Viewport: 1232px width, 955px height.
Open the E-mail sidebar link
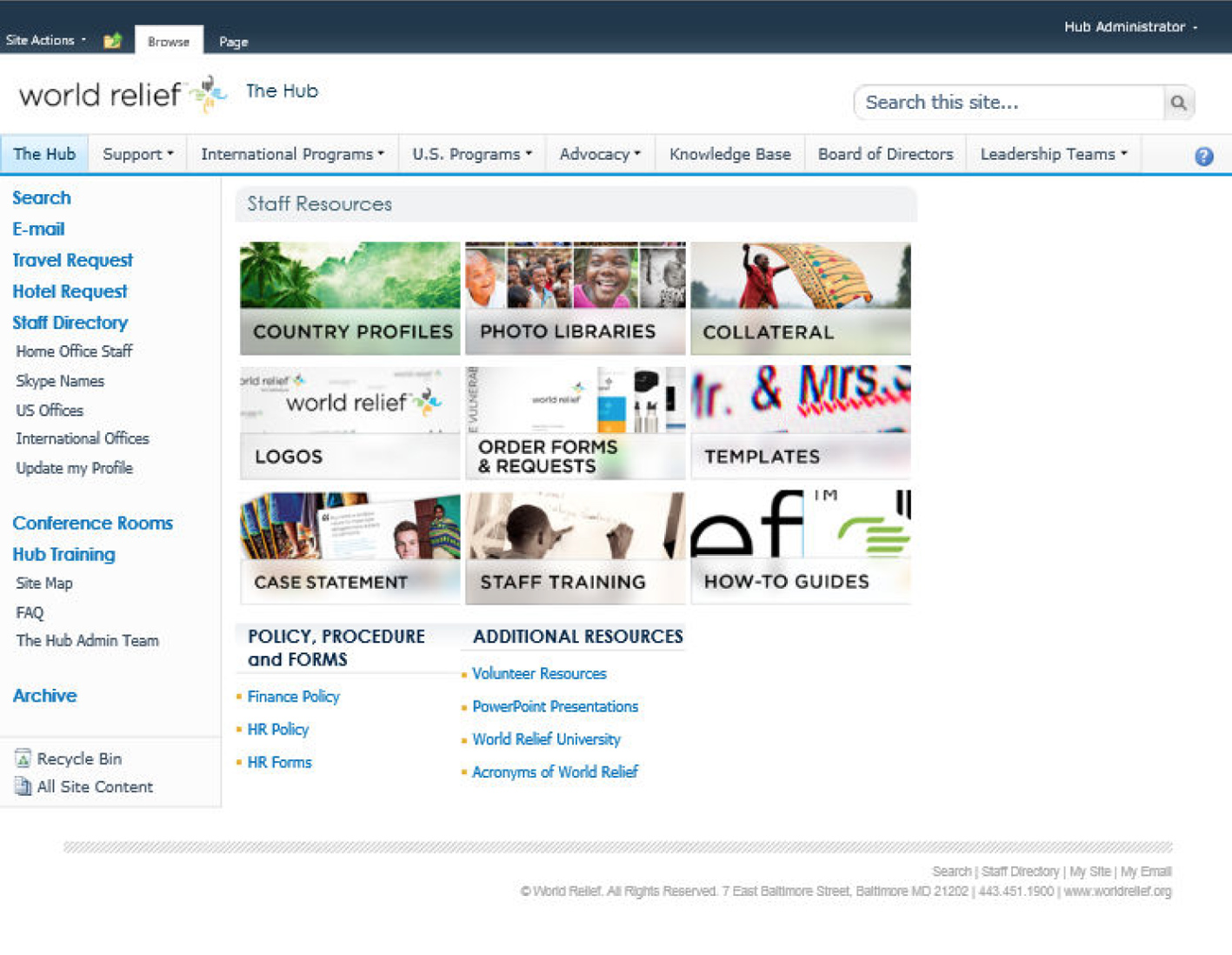tap(38, 229)
